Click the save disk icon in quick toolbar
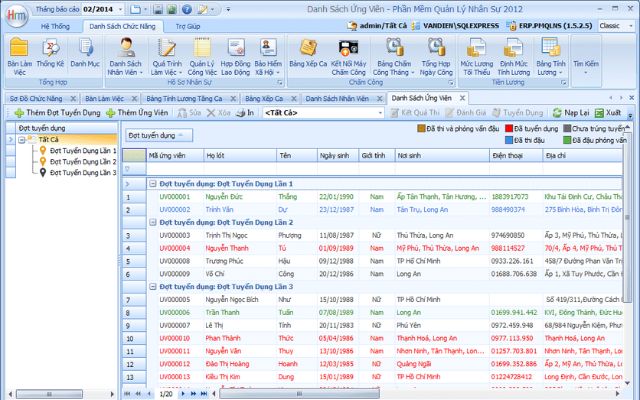This screenshot has width=640, height=400. (158, 9)
